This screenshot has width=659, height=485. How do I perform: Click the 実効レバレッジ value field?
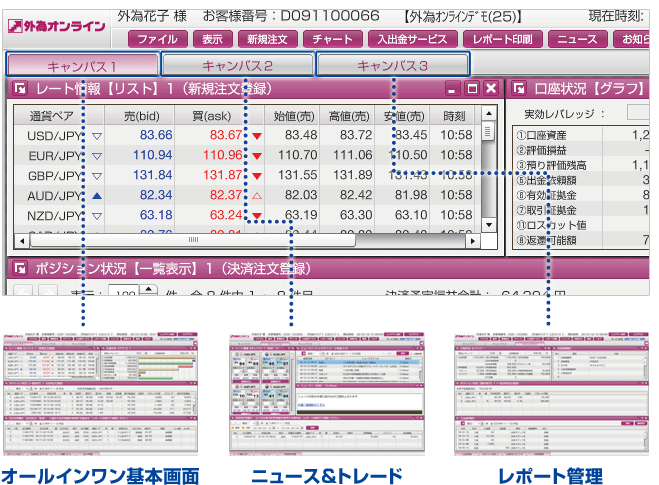tap(638, 113)
